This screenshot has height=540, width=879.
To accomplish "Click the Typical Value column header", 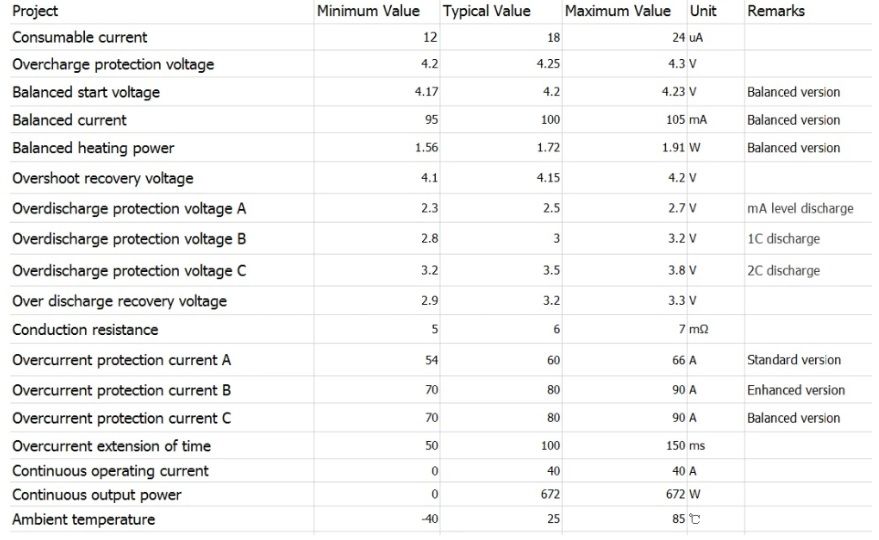I will click(x=486, y=11).
